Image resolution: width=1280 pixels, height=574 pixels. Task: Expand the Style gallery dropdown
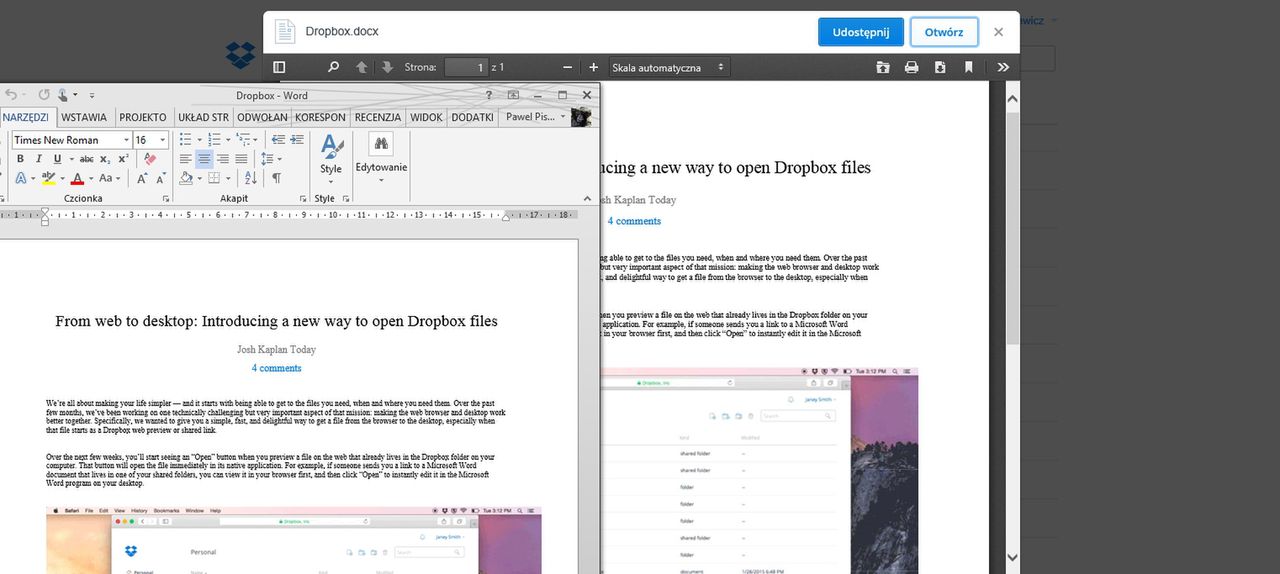point(331,182)
